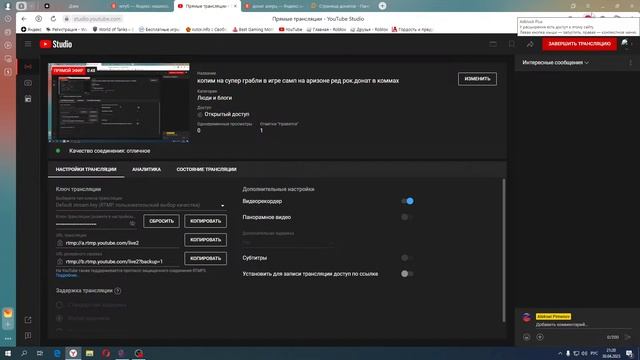
Task: Open the exit-to-YouTube icon in bottom sidebar
Action: pos(28,320)
